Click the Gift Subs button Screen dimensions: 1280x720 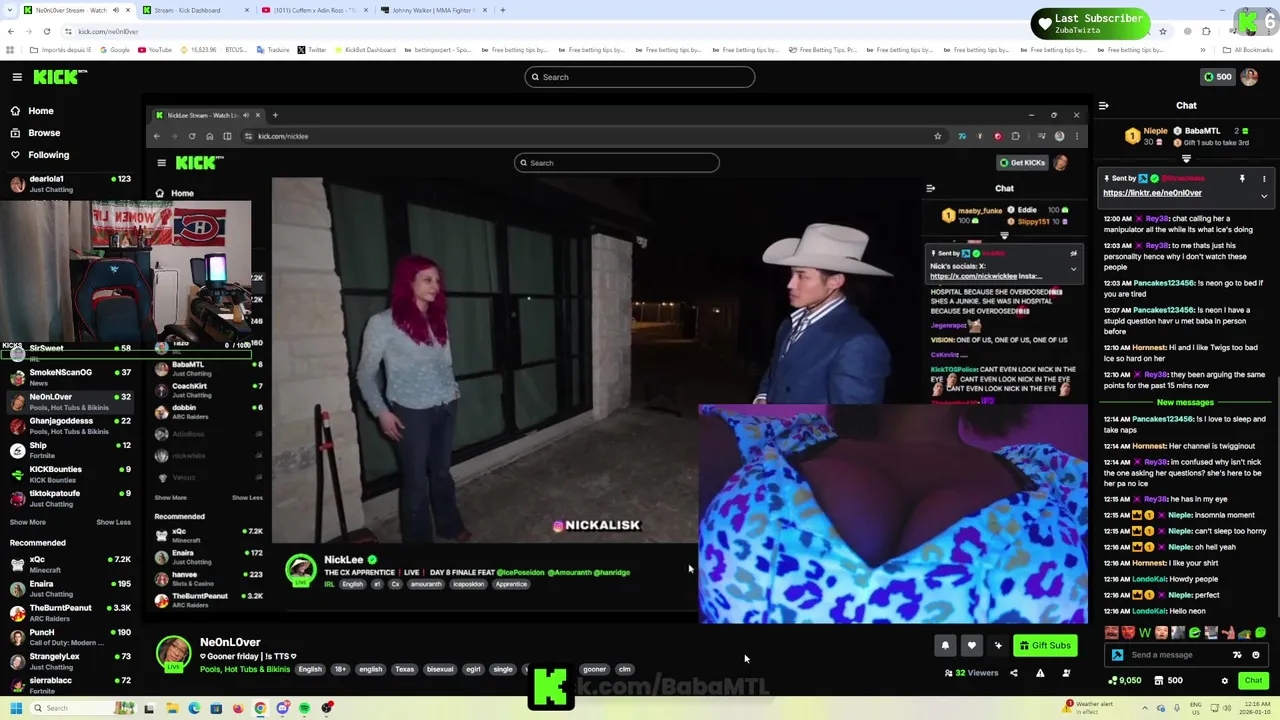pyautogui.click(x=1045, y=646)
